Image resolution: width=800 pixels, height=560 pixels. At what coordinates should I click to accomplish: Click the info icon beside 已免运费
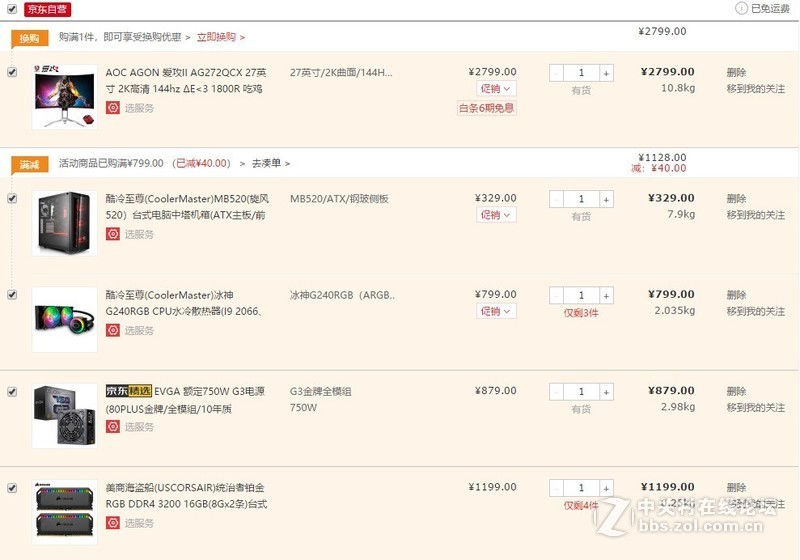(741, 8)
